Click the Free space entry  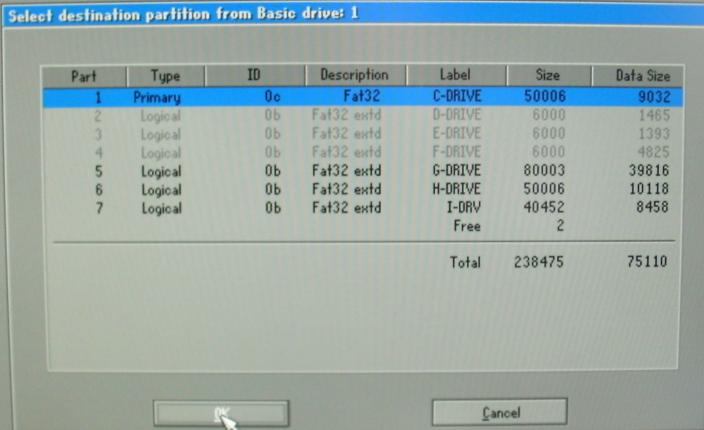pyautogui.click(x=467, y=226)
